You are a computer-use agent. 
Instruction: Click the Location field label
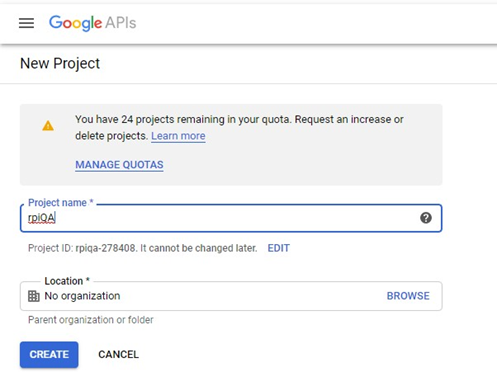[x=67, y=281]
